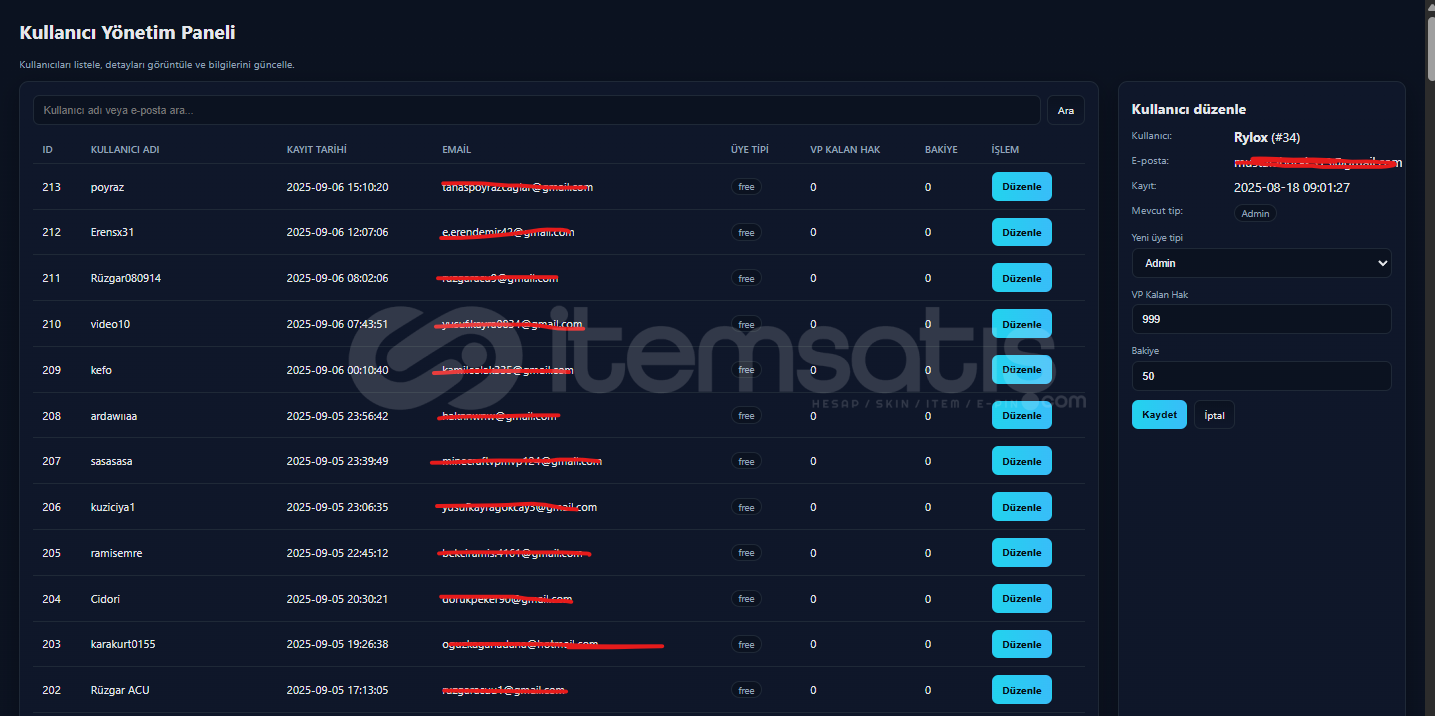Click Düzenle for user video10
The width and height of the screenshot is (1435, 716).
(1021, 324)
